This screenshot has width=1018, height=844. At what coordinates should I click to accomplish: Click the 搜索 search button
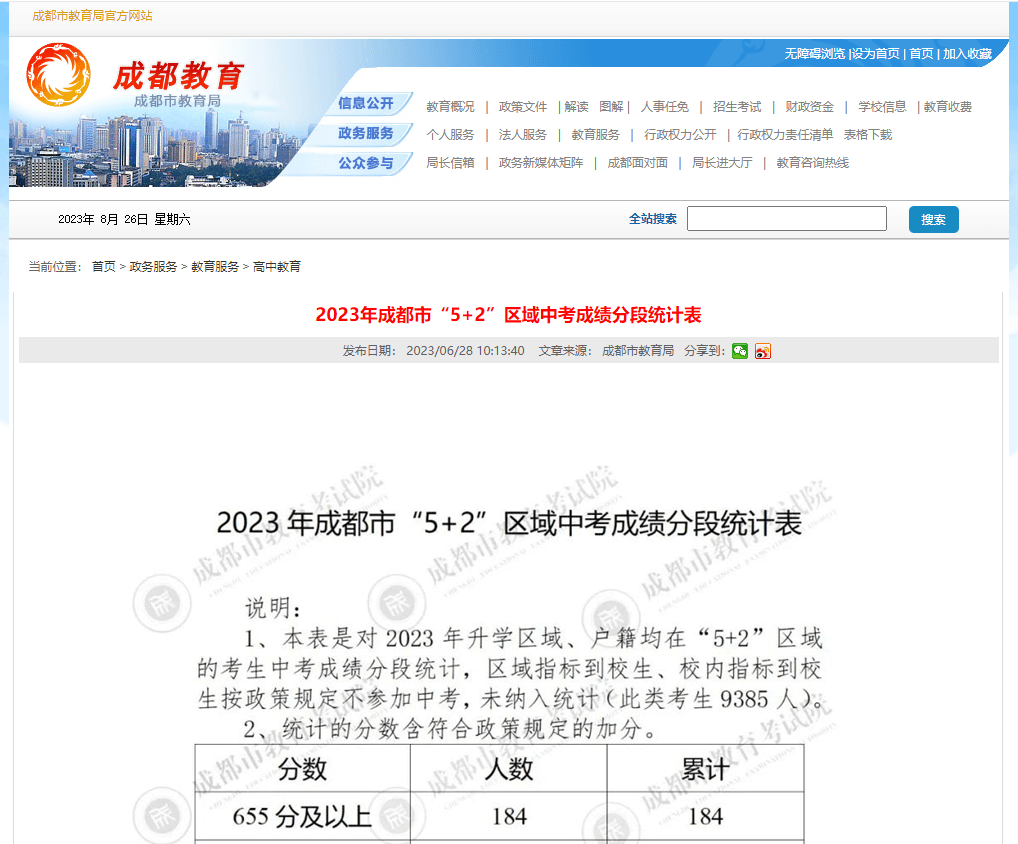[933, 218]
